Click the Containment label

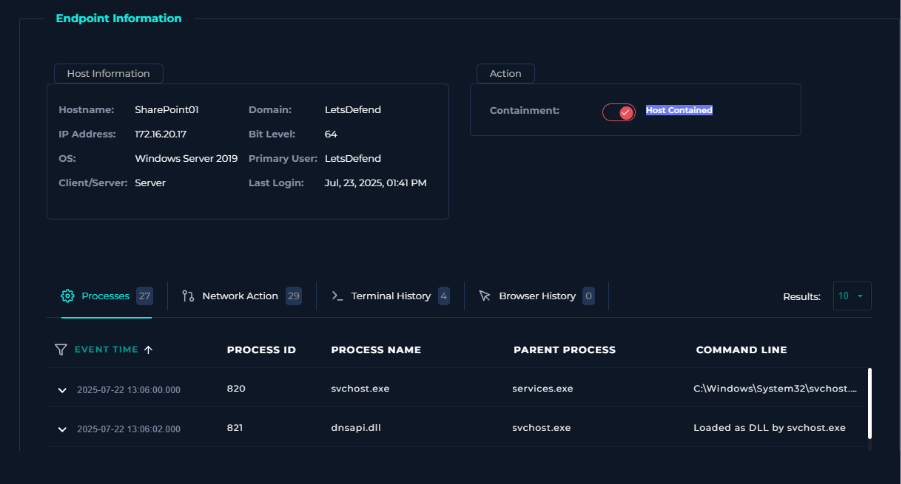pos(524,110)
